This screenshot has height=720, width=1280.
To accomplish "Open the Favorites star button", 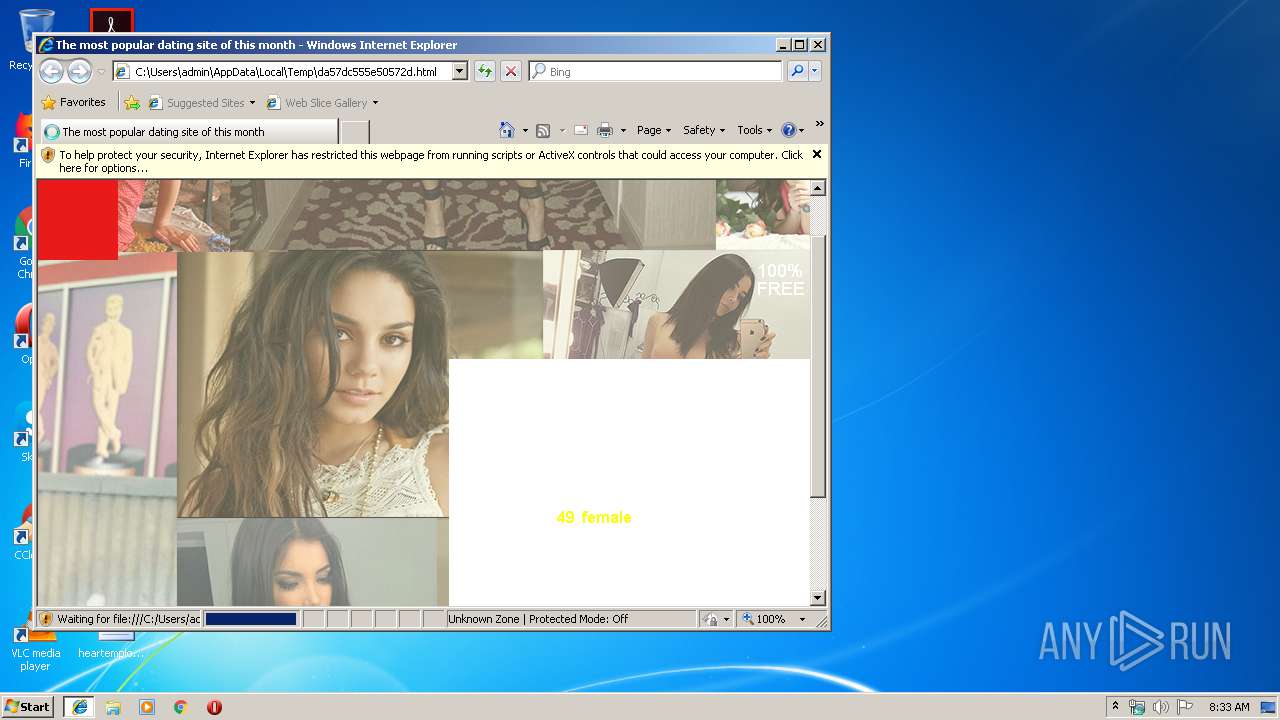I will 73,102.
